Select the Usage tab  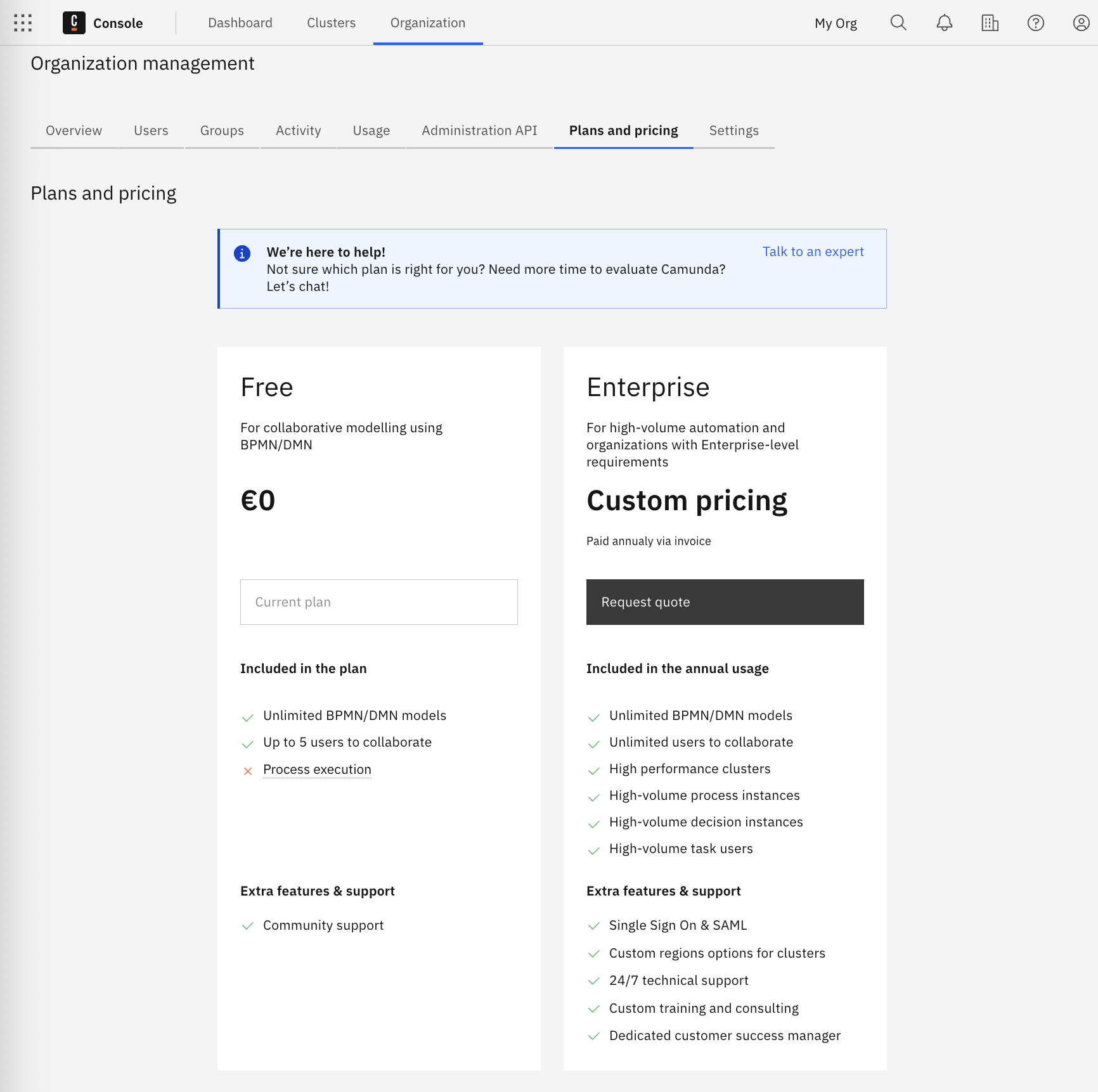coord(371,131)
